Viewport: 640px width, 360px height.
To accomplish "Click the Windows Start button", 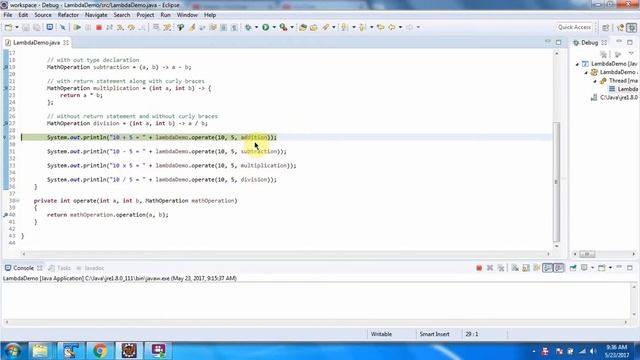I will tap(13, 351).
